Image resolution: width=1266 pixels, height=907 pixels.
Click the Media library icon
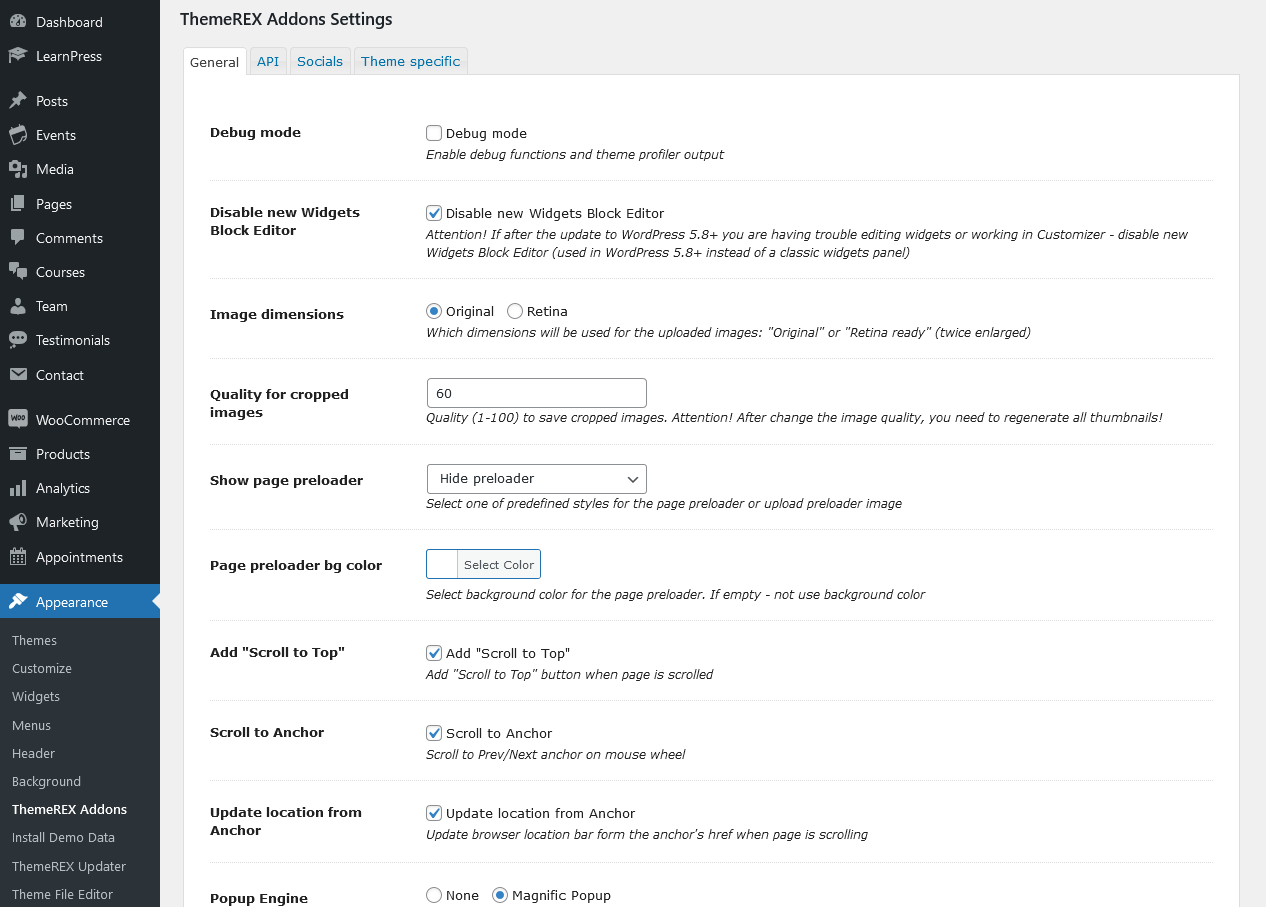tap(18, 169)
